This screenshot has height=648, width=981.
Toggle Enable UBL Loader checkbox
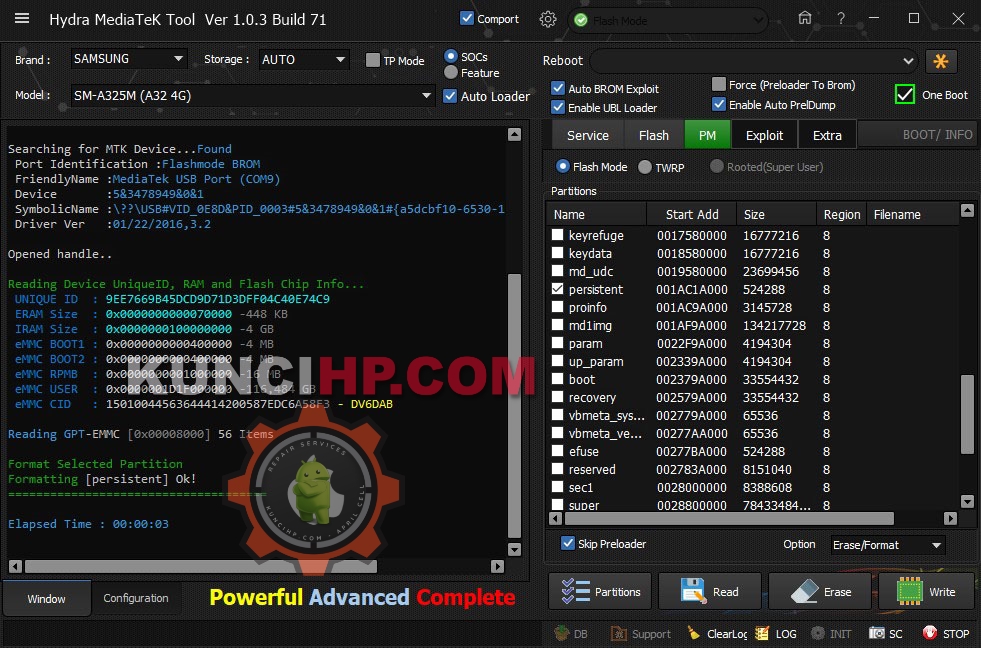pyautogui.click(x=557, y=107)
